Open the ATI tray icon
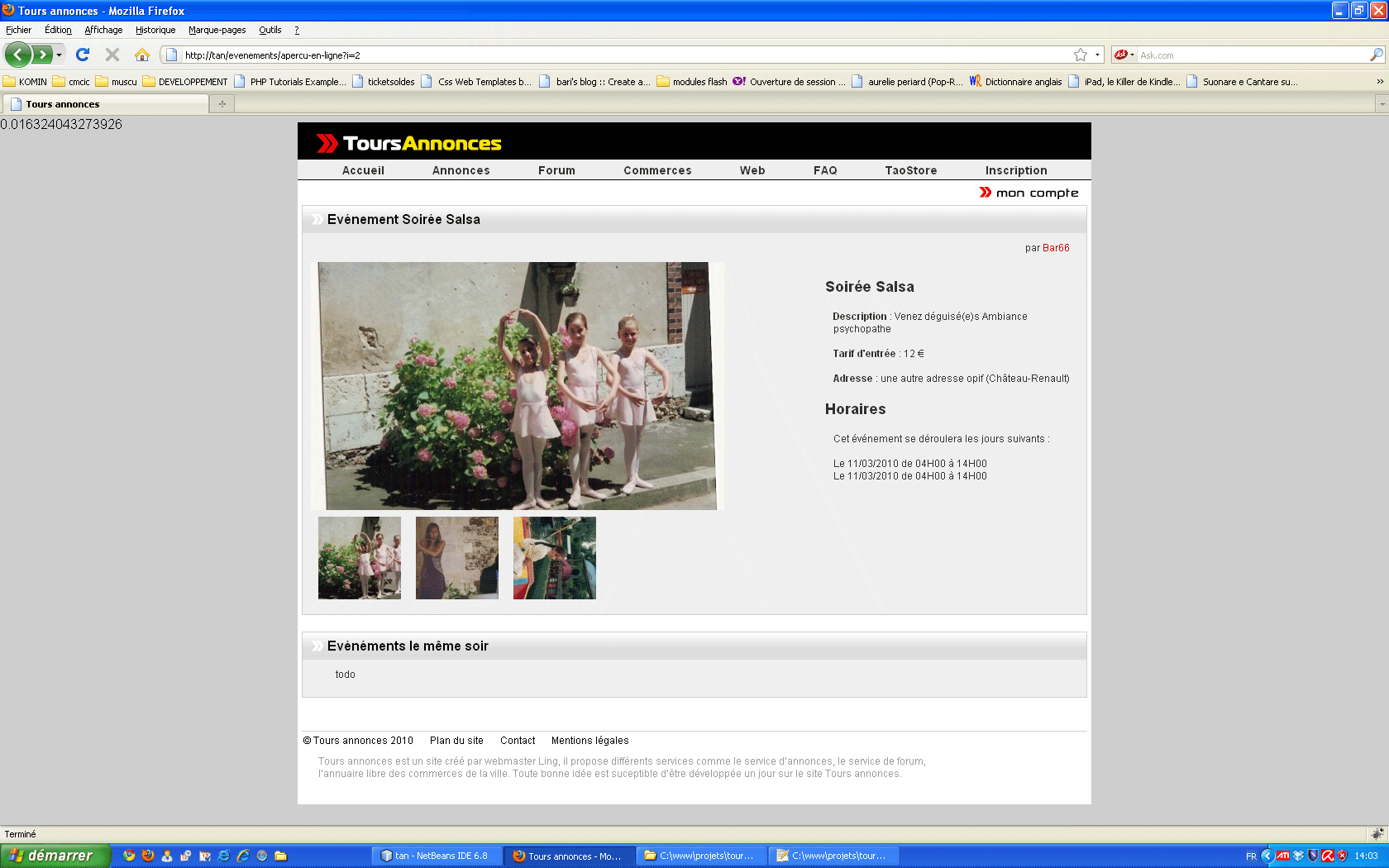The image size is (1389, 868). click(x=1282, y=856)
